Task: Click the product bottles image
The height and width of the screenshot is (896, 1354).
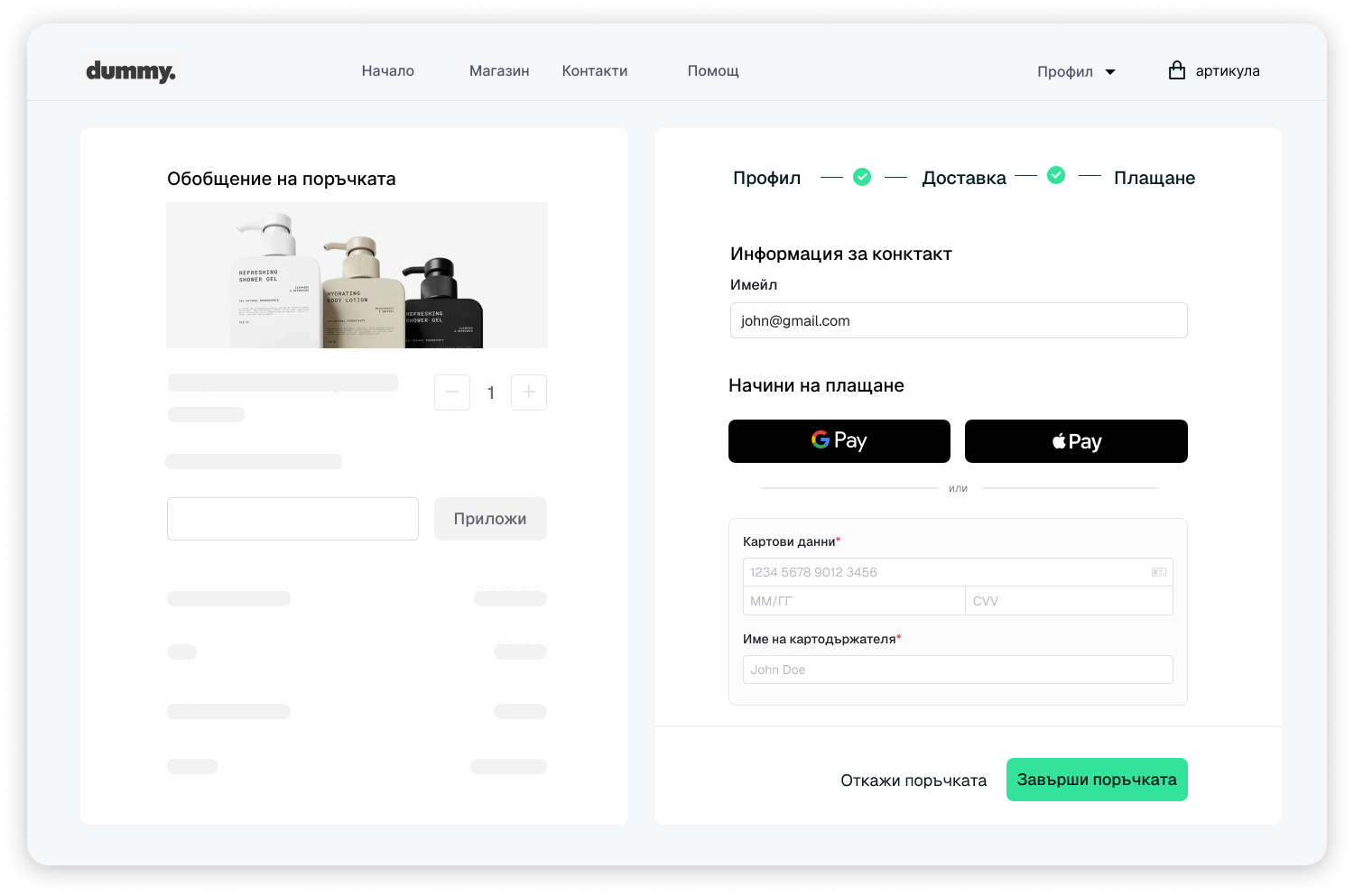Action: [357, 275]
